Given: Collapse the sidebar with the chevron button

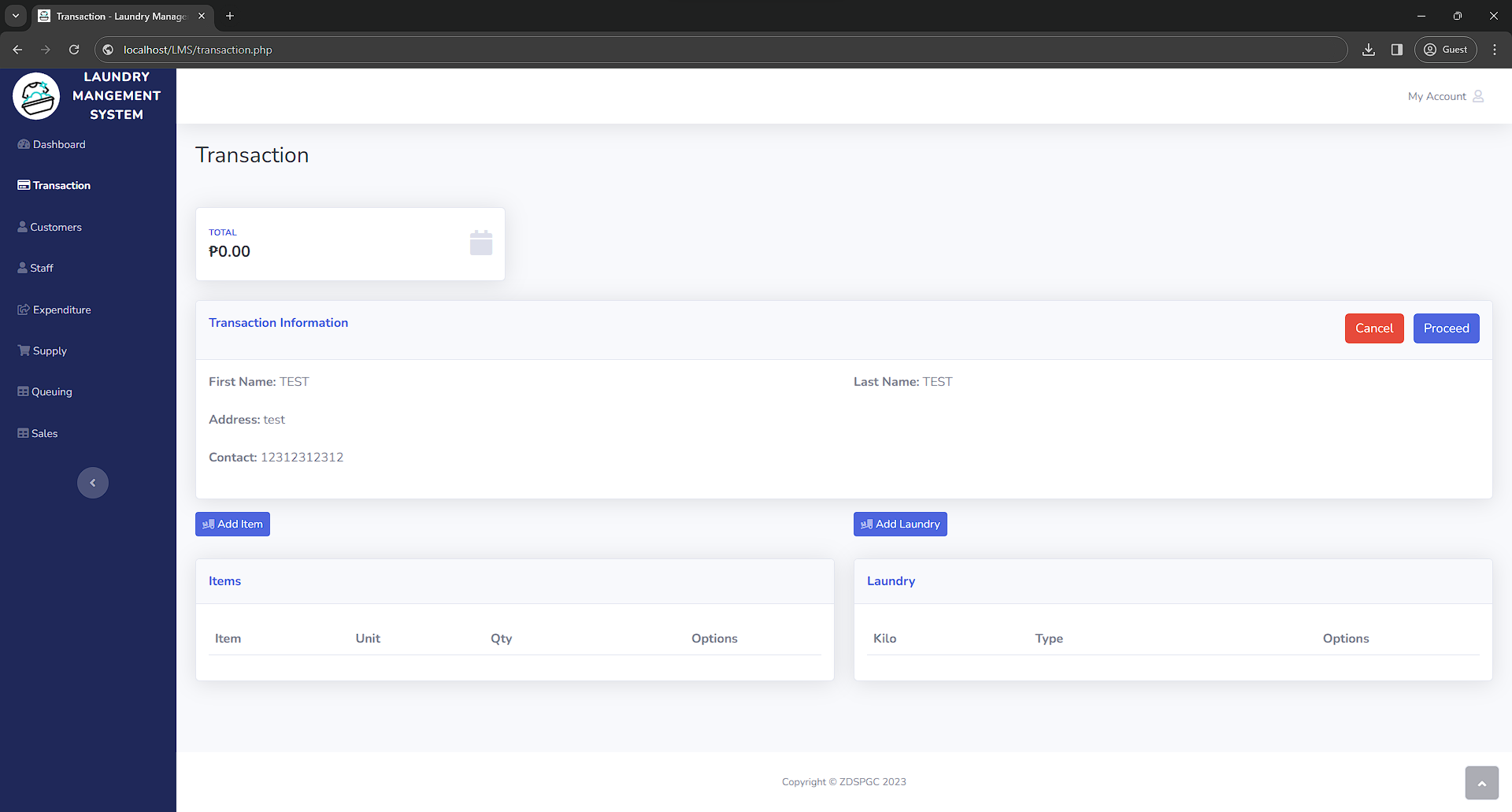Looking at the screenshot, I should [93, 483].
